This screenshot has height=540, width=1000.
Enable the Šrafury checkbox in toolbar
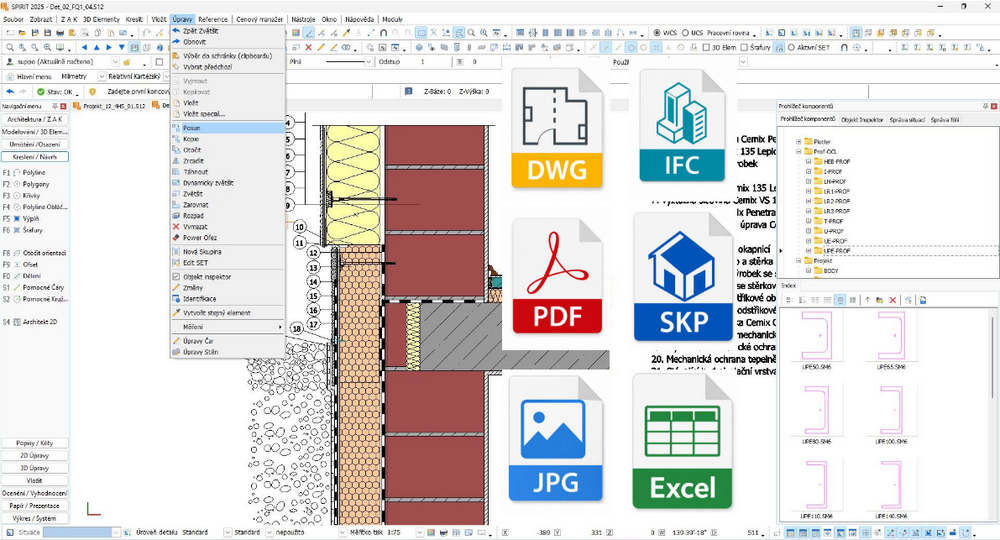pos(744,47)
